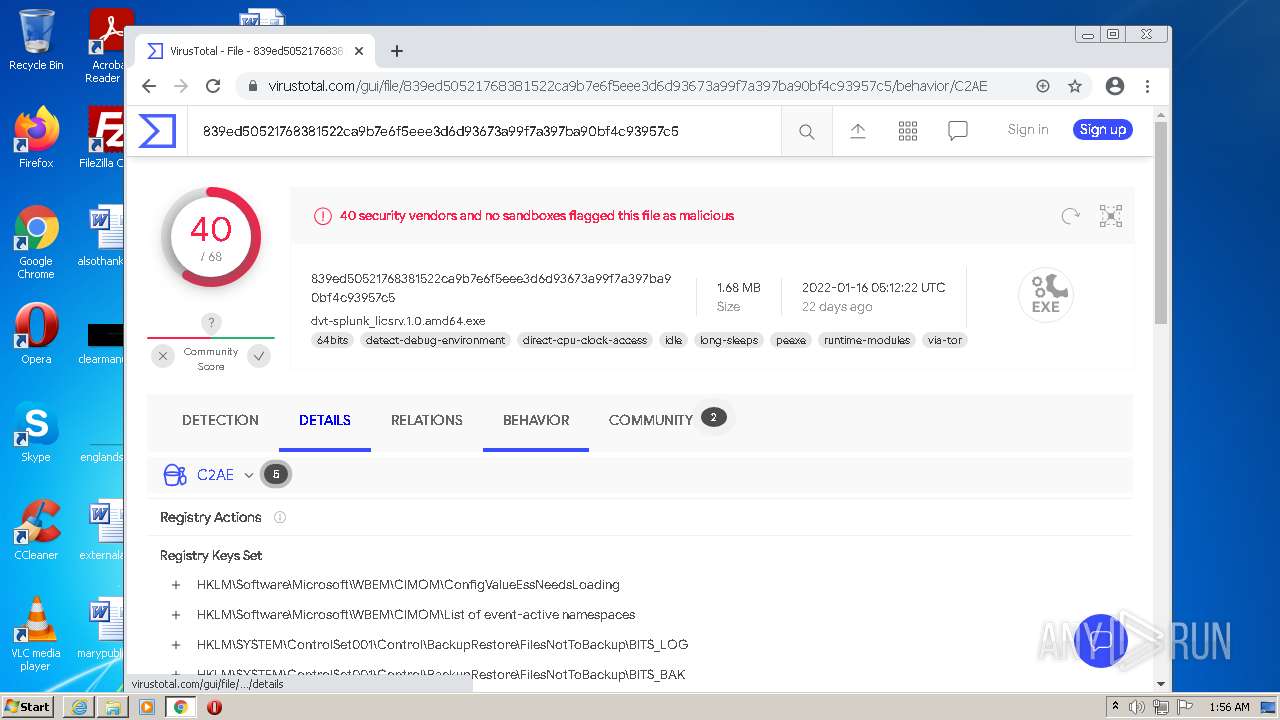Go back in Chrome browser
This screenshot has height=720, width=1280.
coord(149,86)
